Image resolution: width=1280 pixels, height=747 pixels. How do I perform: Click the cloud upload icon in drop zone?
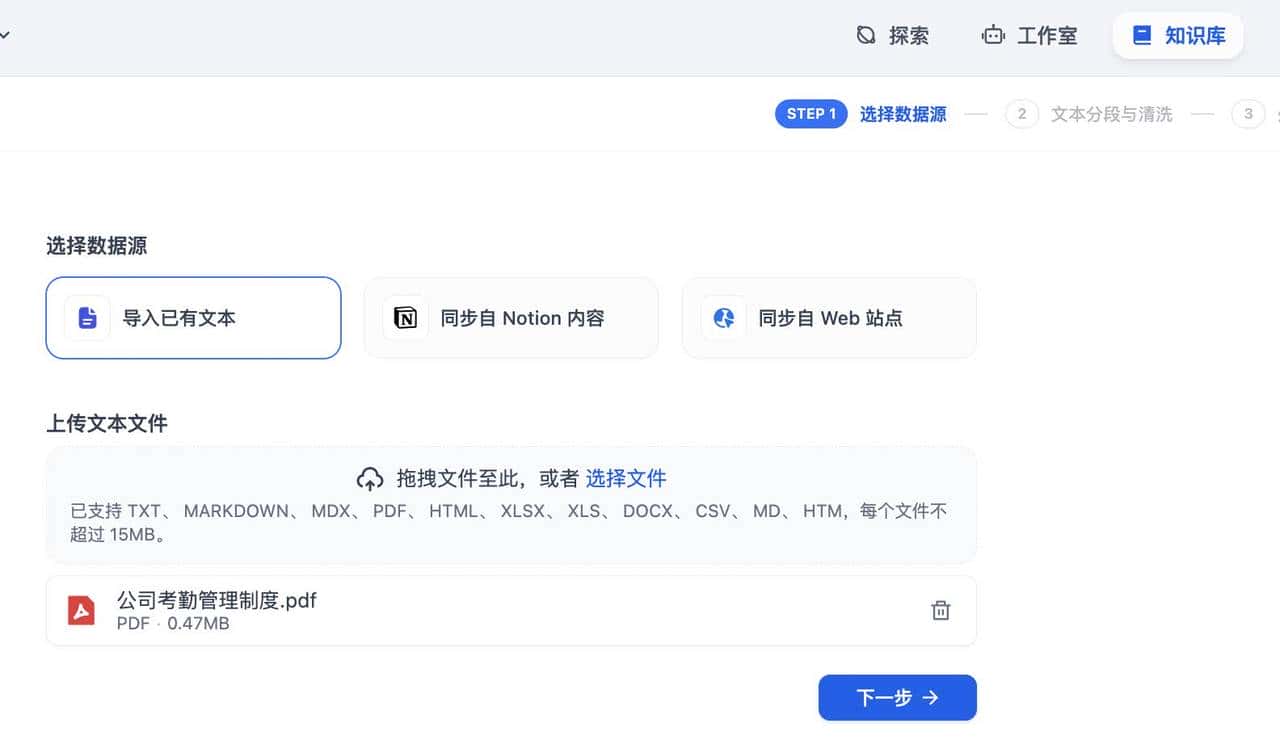click(371, 478)
